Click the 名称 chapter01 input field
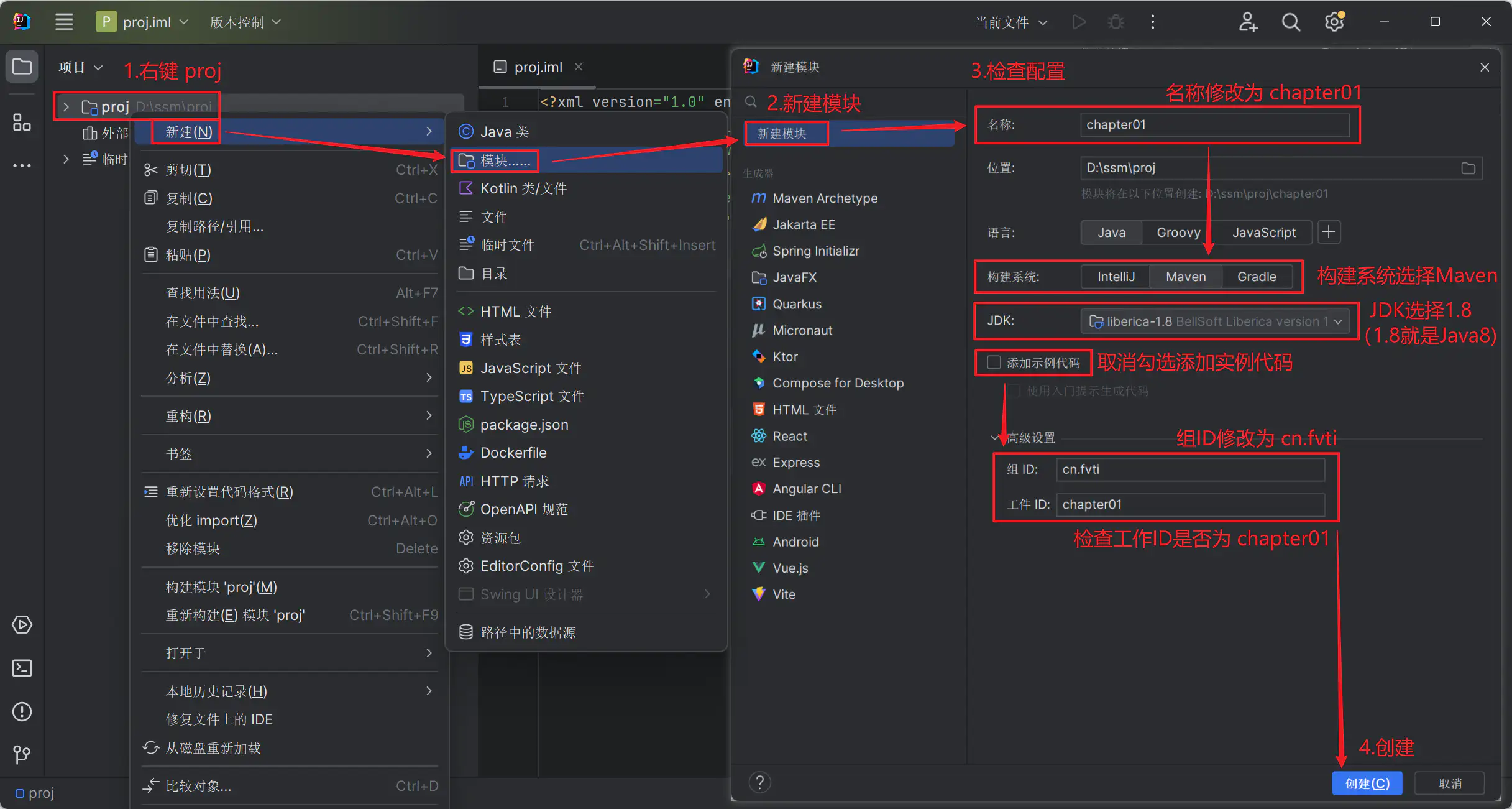This screenshot has height=809, width=1512. 1215,124
